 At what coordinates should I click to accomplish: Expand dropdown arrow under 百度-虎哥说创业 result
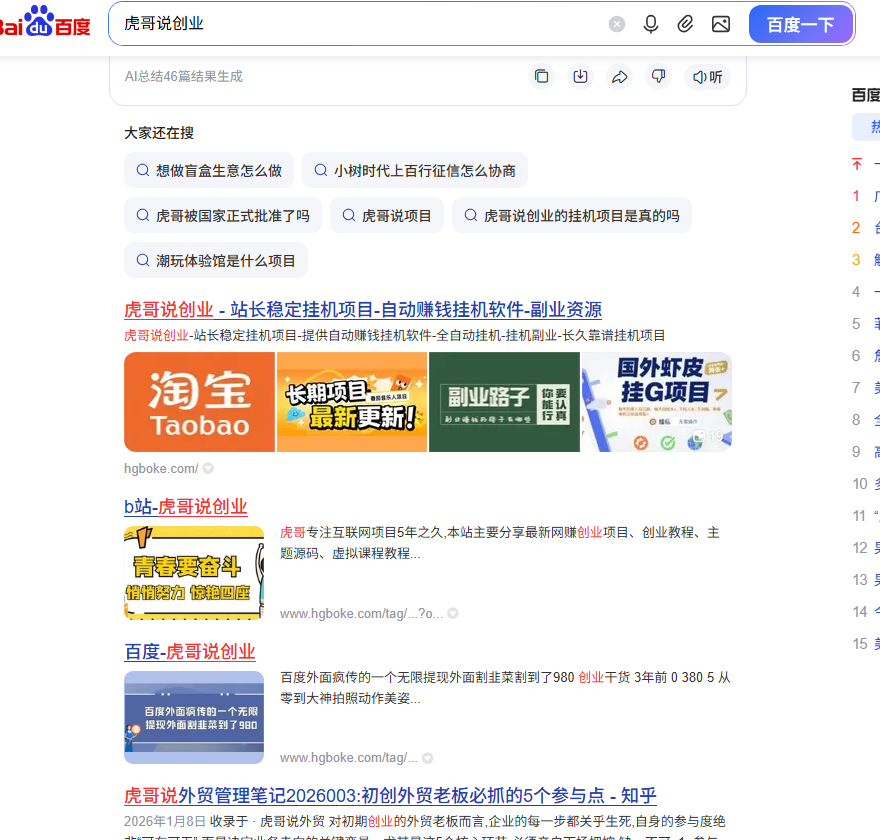tap(428, 758)
